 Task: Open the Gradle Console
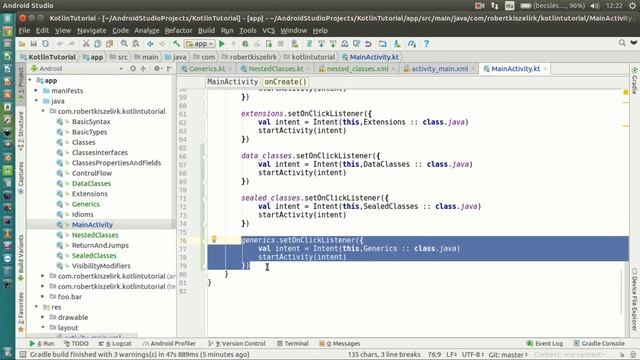click(x=599, y=344)
